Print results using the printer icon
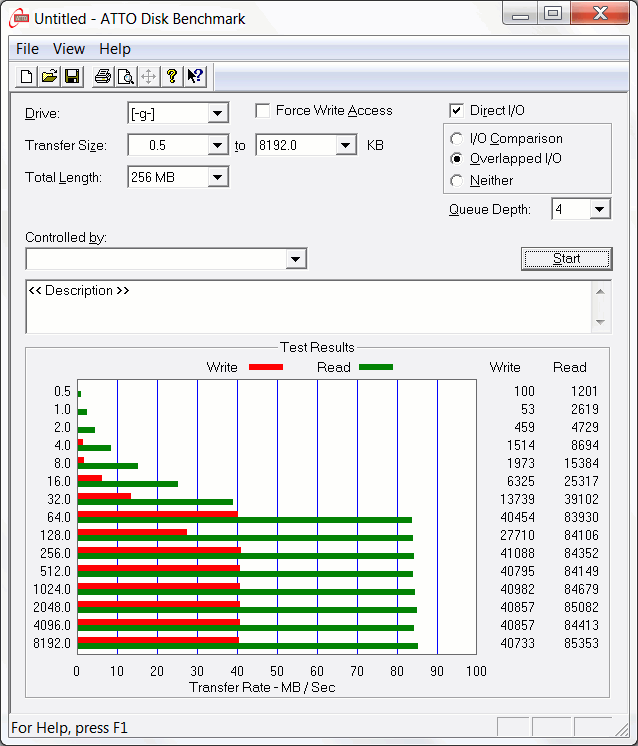Screen dimensions: 638x746 pos(103,77)
